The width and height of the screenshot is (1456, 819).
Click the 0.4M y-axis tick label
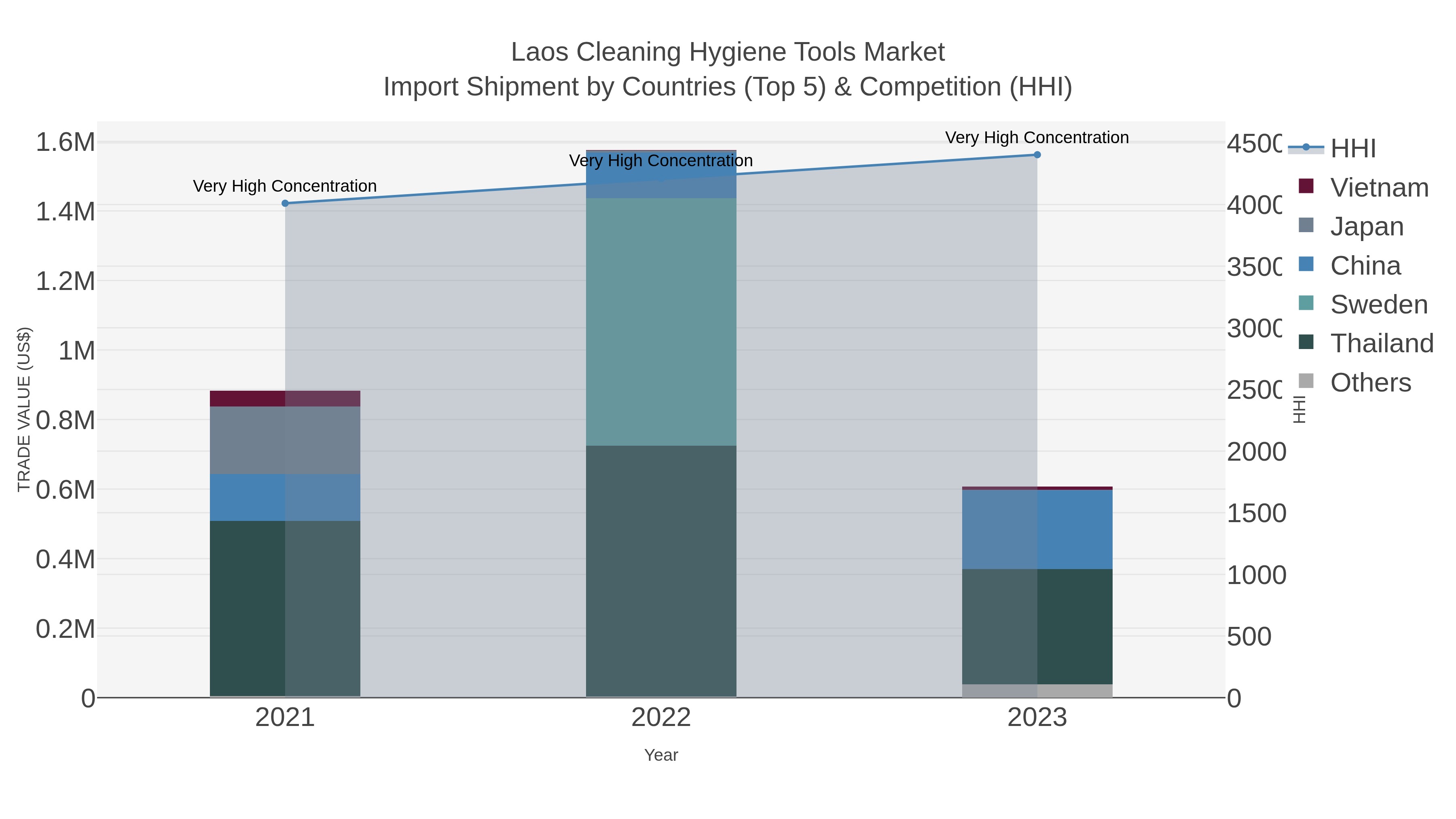(66, 560)
